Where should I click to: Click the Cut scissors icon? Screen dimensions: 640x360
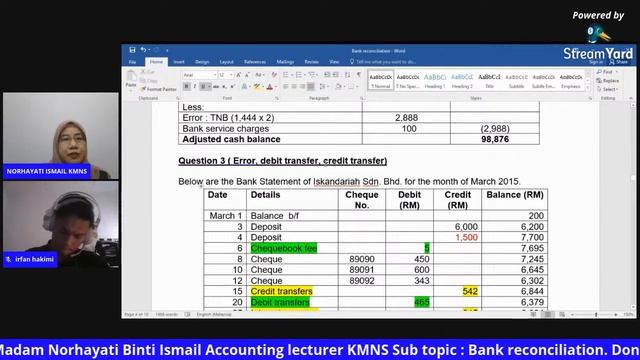click(144, 72)
